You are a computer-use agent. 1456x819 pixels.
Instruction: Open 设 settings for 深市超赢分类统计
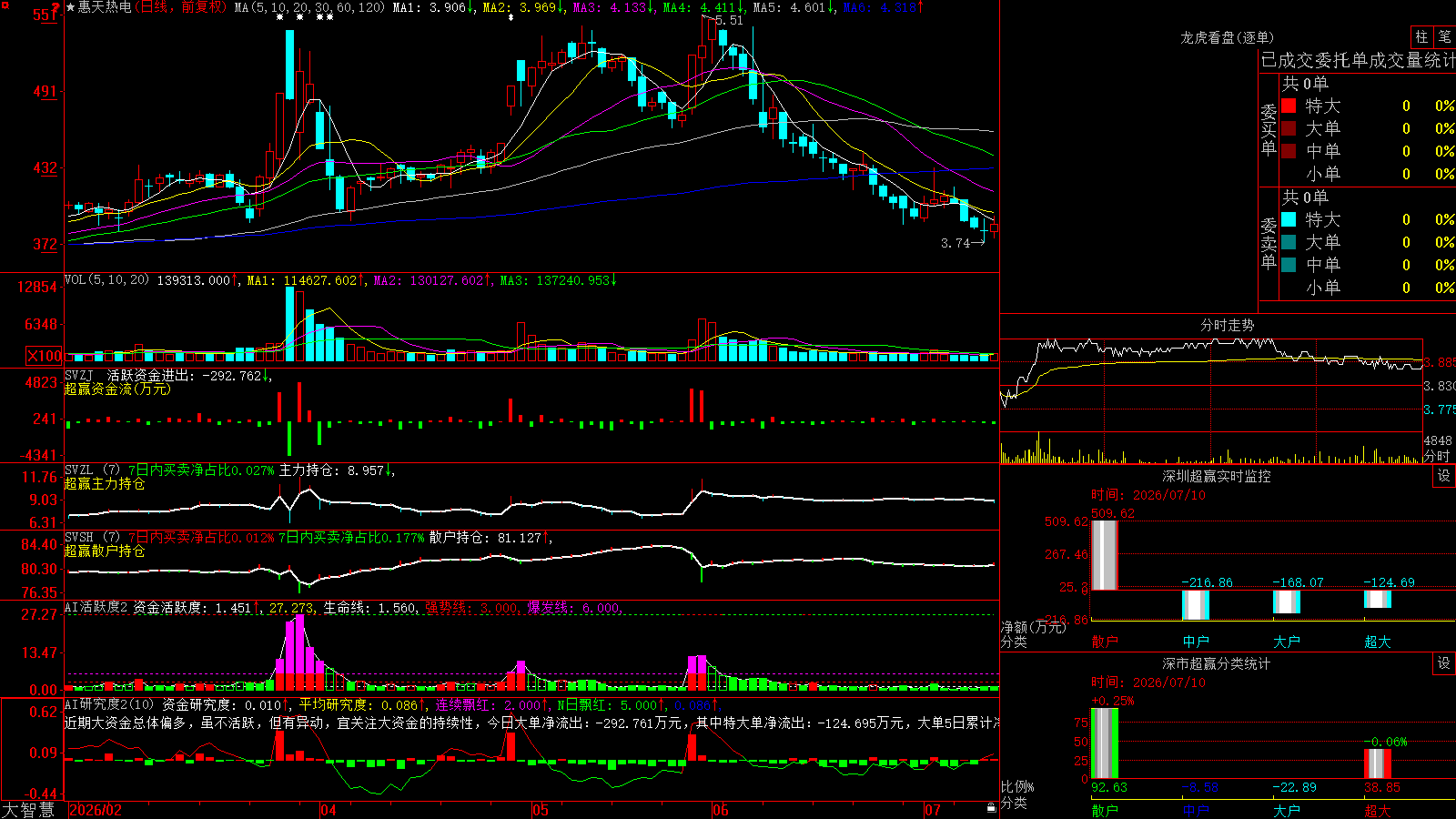point(1444,663)
